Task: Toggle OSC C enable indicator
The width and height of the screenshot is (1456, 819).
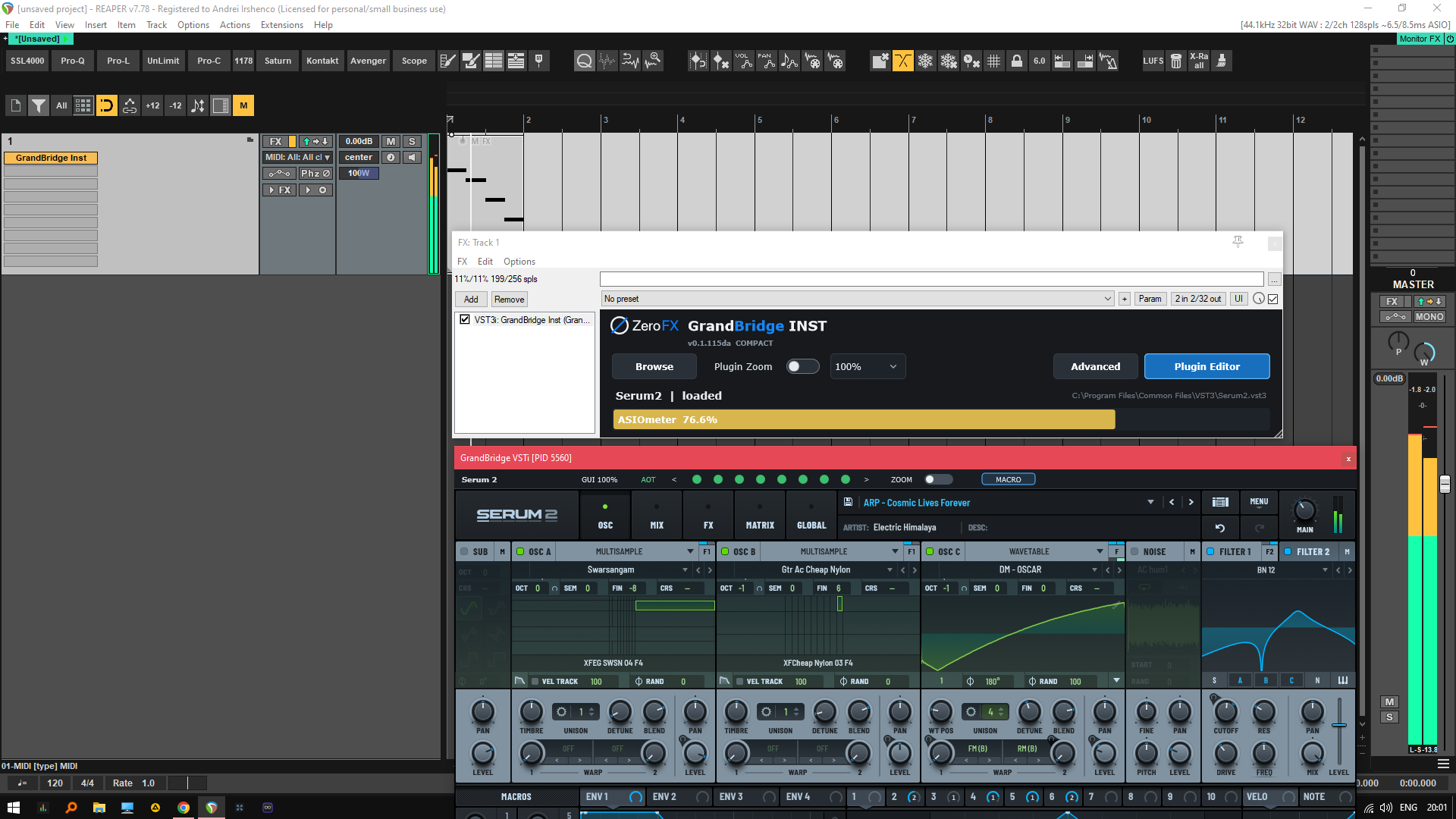Action: pyautogui.click(x=930, y=551)
